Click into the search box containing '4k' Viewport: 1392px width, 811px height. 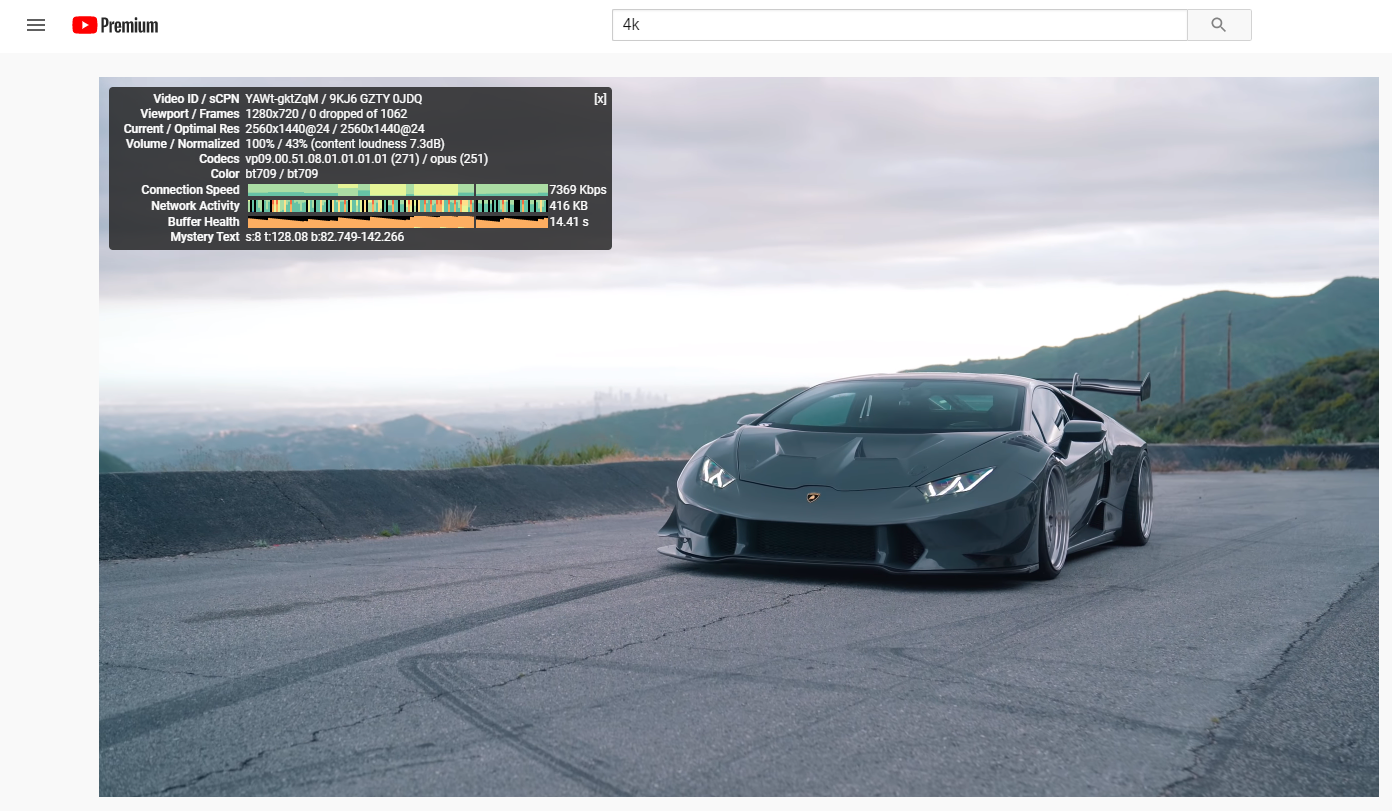click(898, 25)
